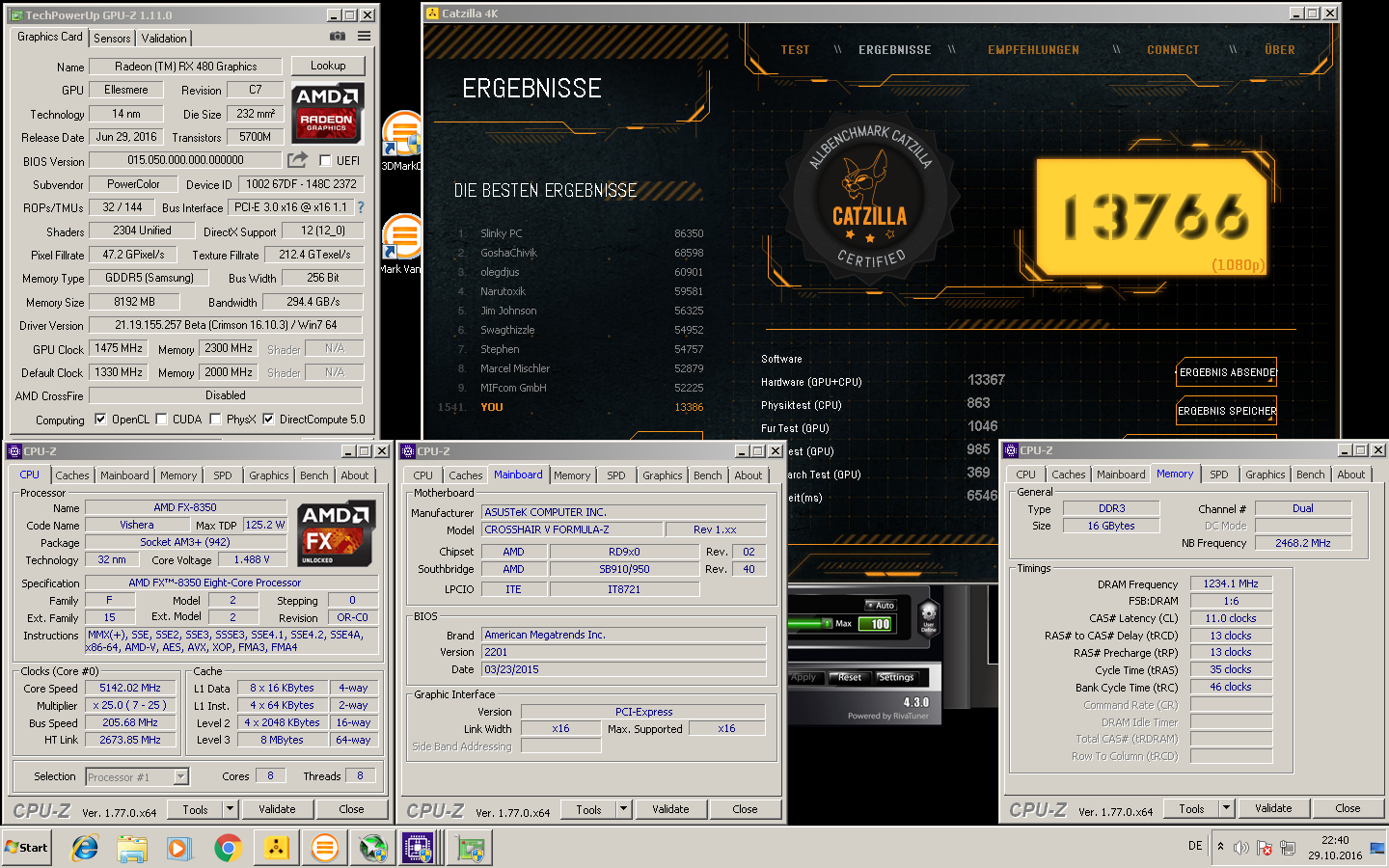Click the Catzilla Certified badge
Image resolution: width=1389 pixels, height=868 pixels.
click(x=870, y=198)
